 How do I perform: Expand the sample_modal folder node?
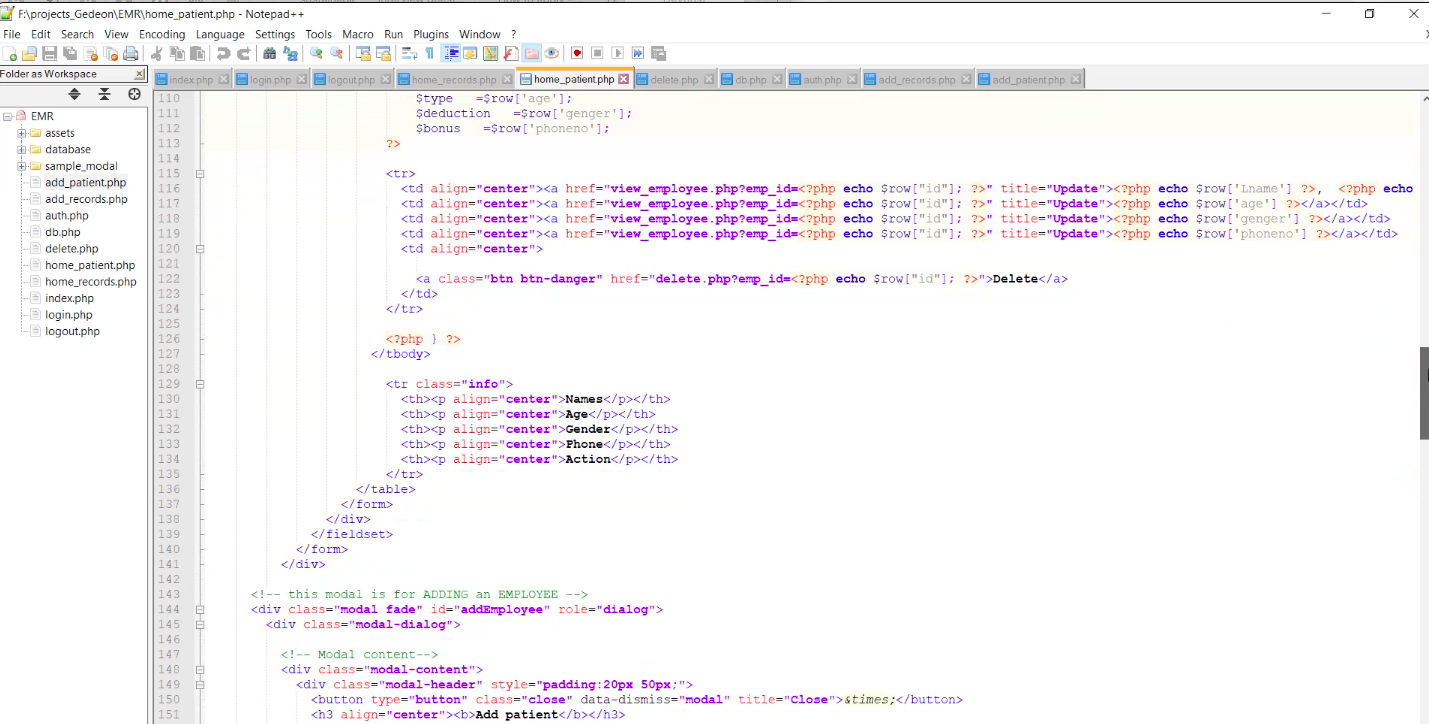[x=21, y=166]
